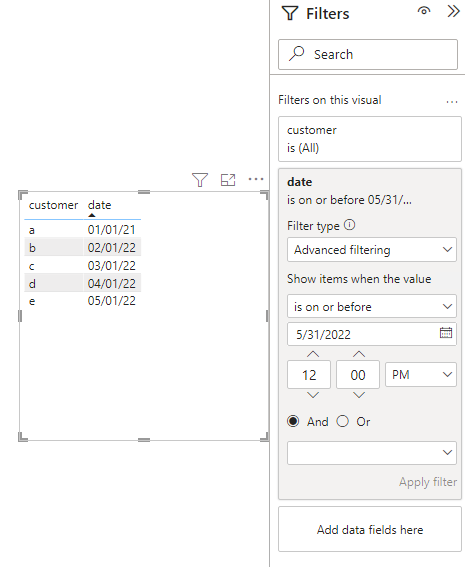Viewport: 465px width, 567px height.
Task: Click the Add data fields here well
Action: click(370, 529)
